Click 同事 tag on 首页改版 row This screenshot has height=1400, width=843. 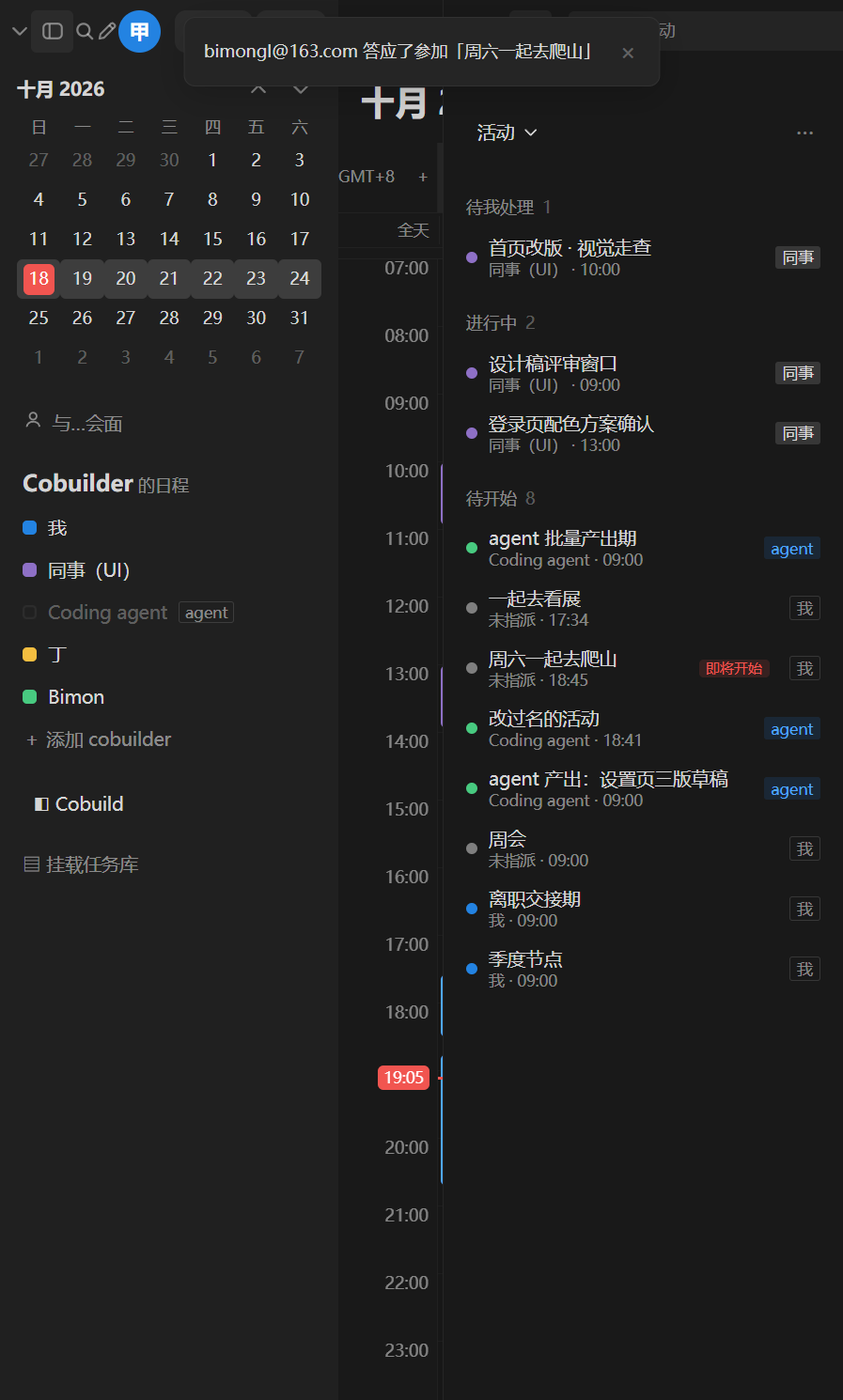(x=798, y=257)
